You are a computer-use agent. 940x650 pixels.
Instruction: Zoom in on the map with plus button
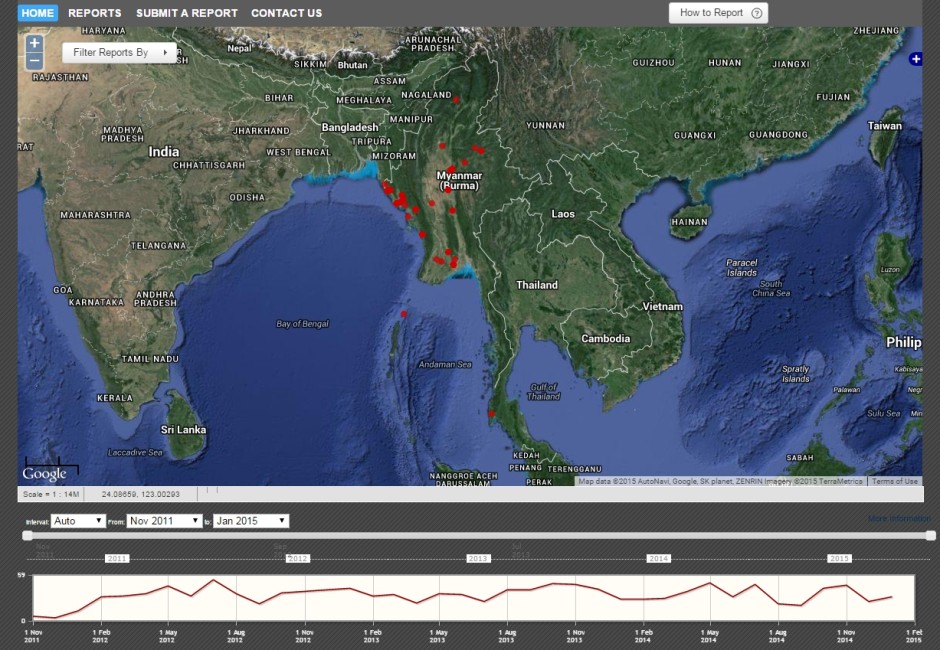(34, 44)
